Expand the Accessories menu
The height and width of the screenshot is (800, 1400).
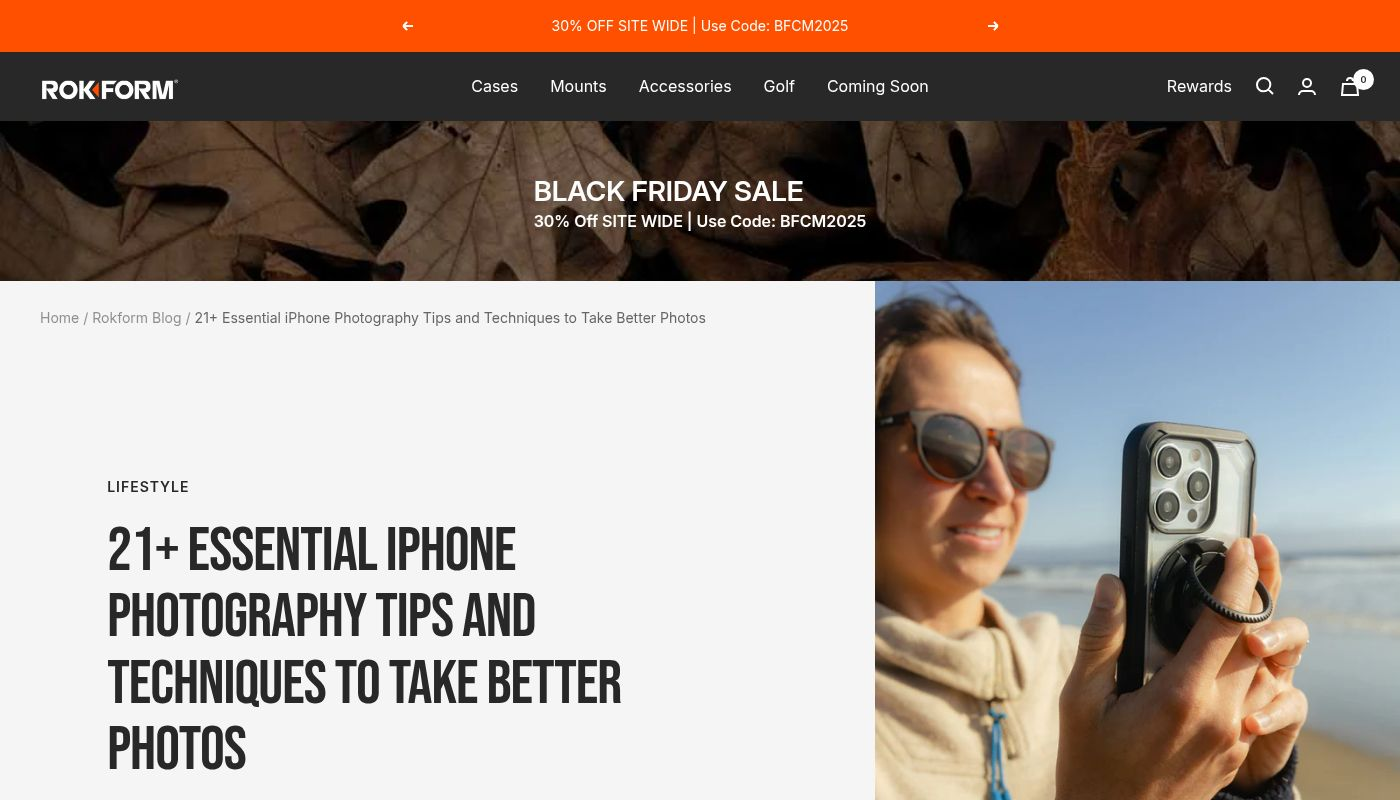[685, 86]
